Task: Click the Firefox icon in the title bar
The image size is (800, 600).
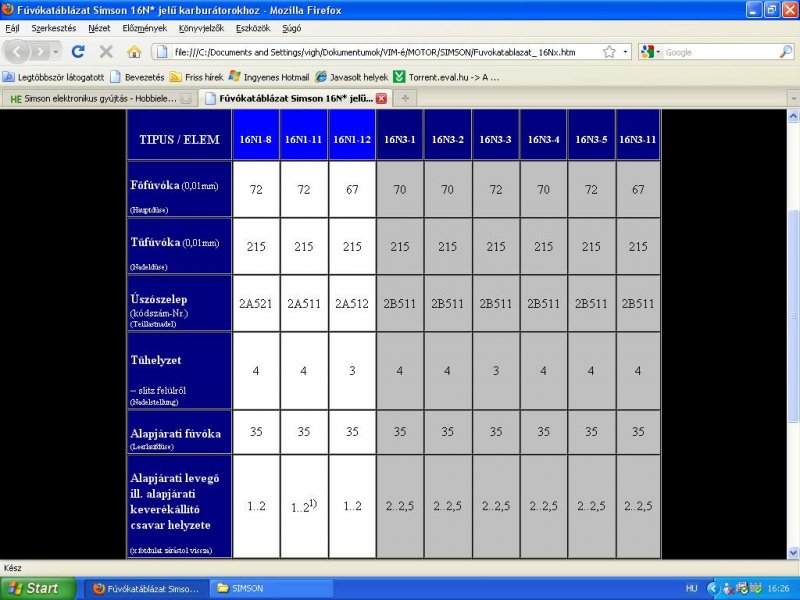Action: coord(8,9)
